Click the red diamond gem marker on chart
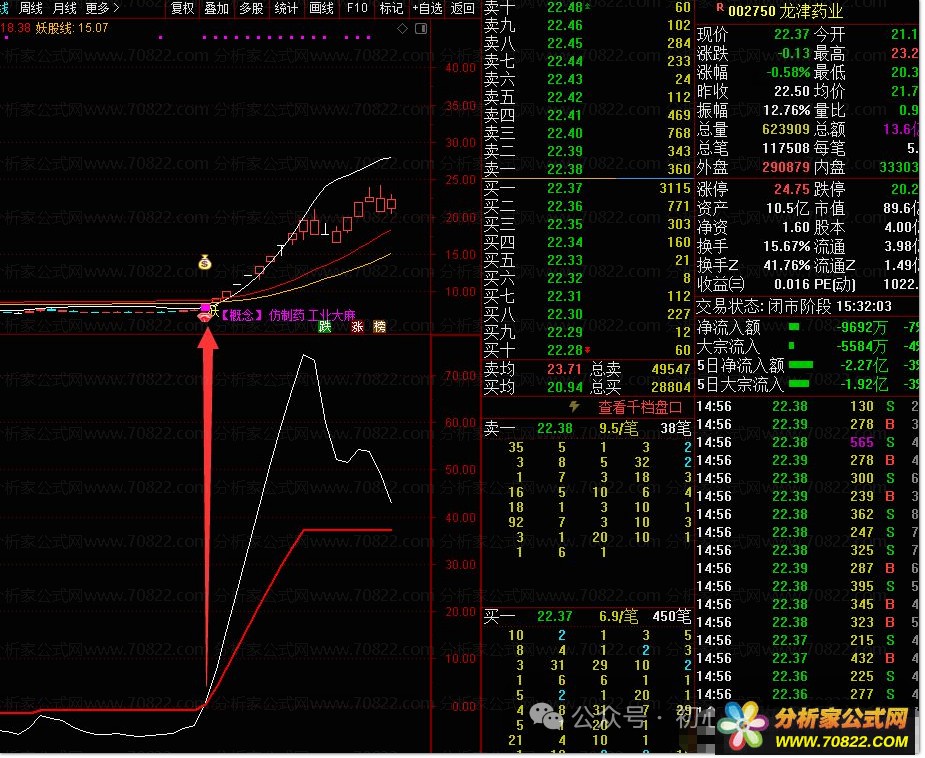This screenshot has height=758, width=925. [204, 317]
